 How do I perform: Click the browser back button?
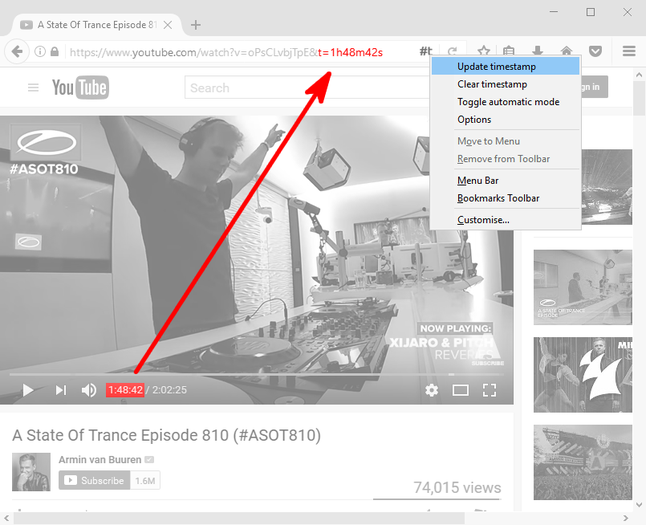(17, 52)
